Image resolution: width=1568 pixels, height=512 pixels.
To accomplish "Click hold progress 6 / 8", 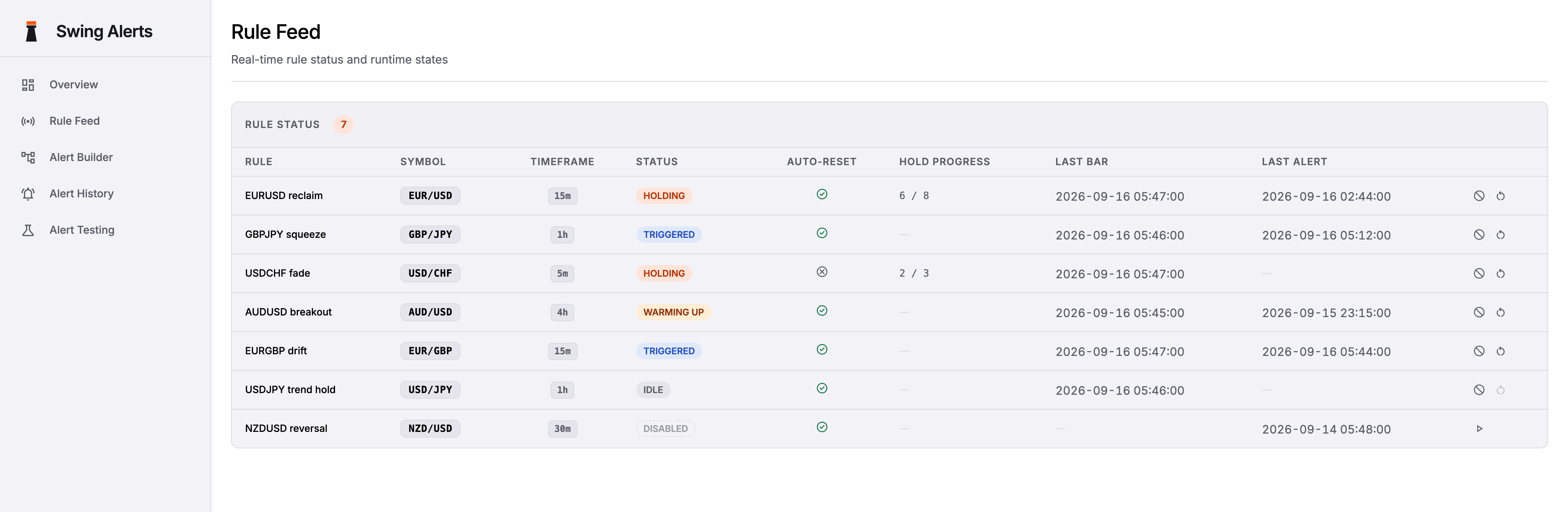I will tap(914, 196).
